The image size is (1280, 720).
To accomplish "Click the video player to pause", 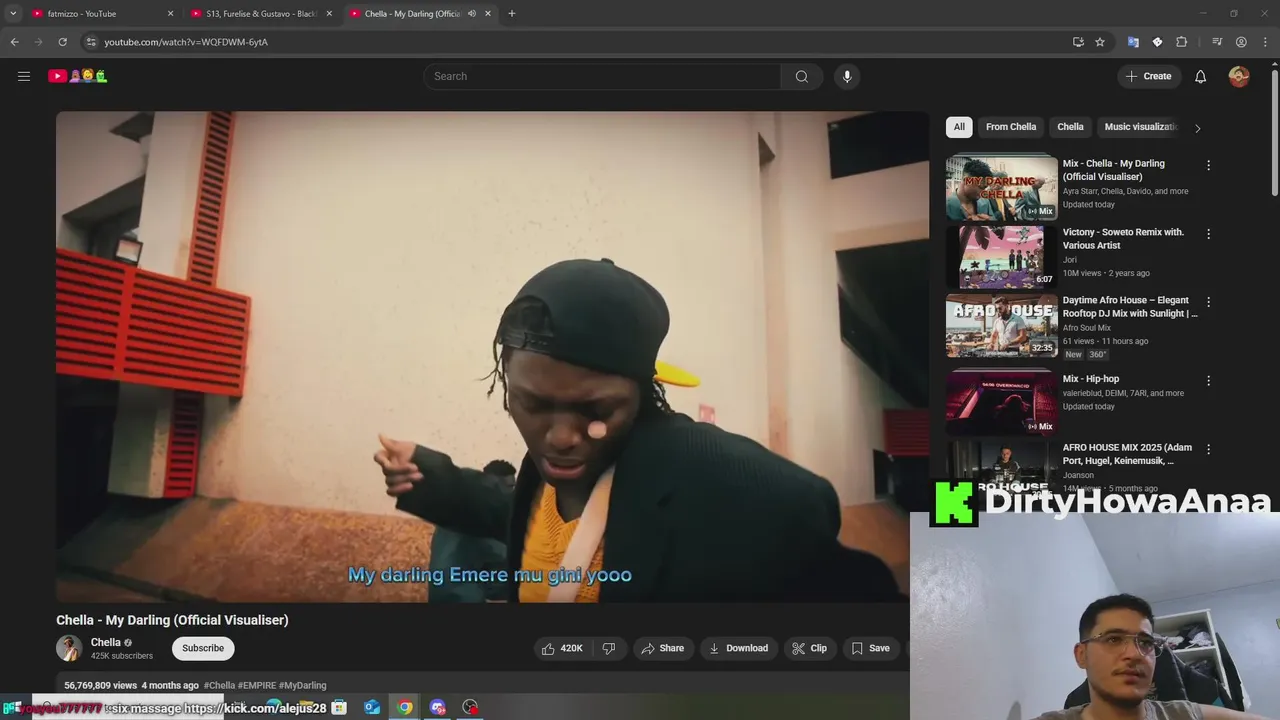I will pyautogui.click(x=492, y=357).
